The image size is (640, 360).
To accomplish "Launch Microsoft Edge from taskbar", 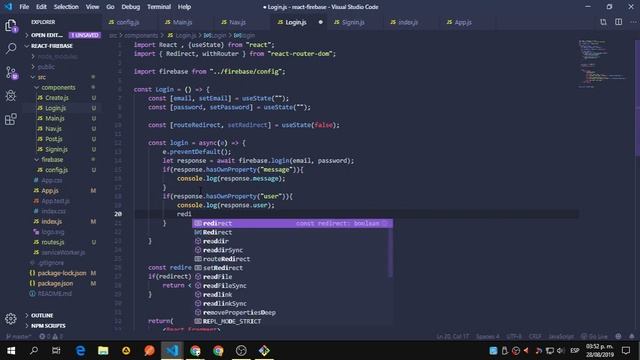I will point(80,351).
